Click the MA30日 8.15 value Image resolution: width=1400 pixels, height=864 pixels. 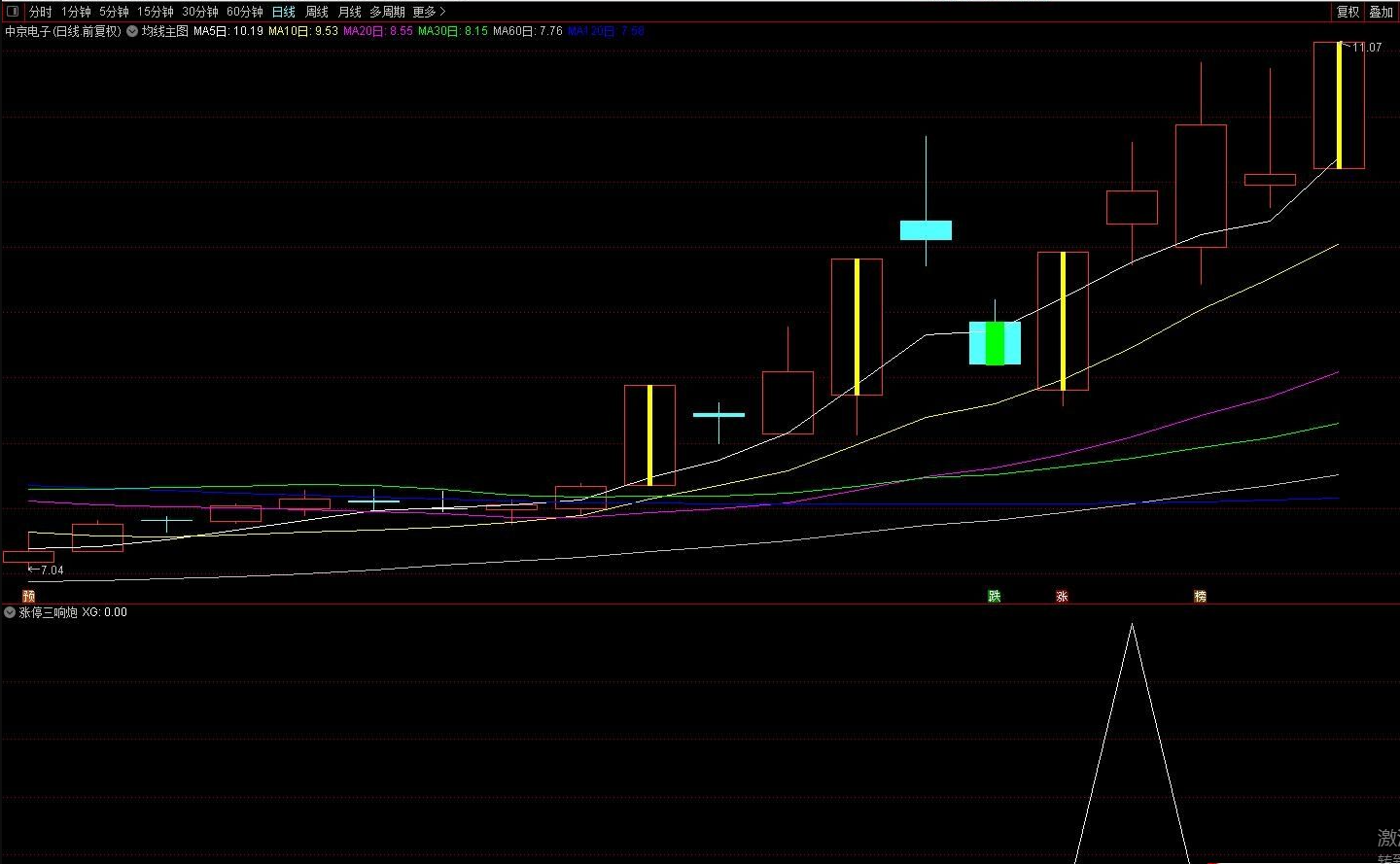pos(453,31)
